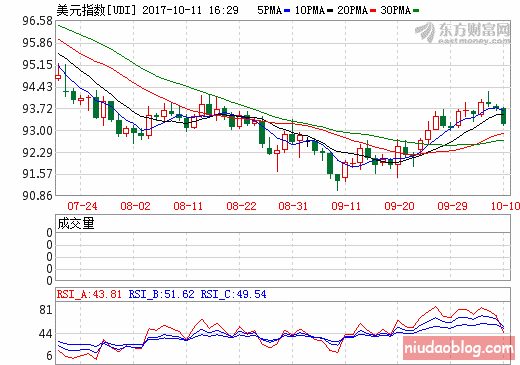Screen dimensions: 520x365
Task: Select the 09-20 date label
Action: coord(399,206)
